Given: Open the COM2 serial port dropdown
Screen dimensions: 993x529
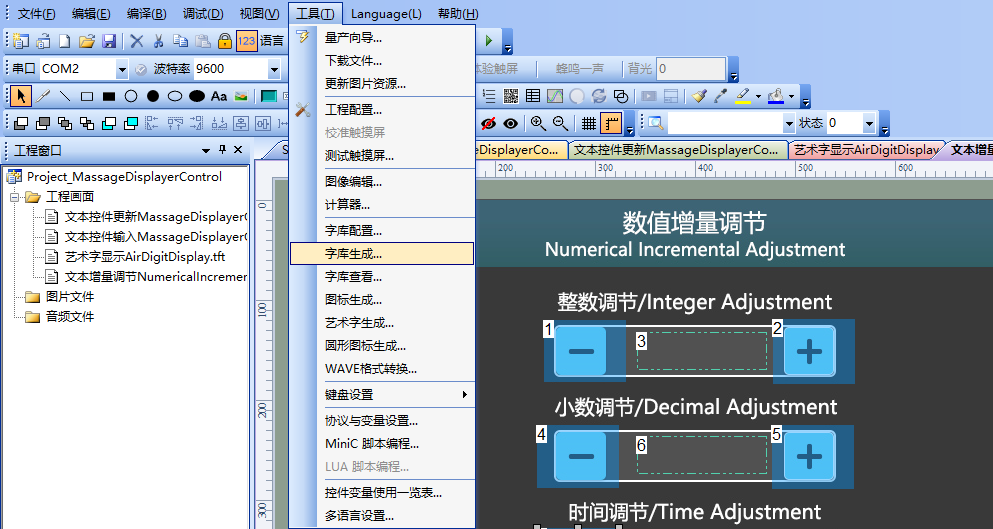Looking at the screenshot, I should tap(122, 69).
